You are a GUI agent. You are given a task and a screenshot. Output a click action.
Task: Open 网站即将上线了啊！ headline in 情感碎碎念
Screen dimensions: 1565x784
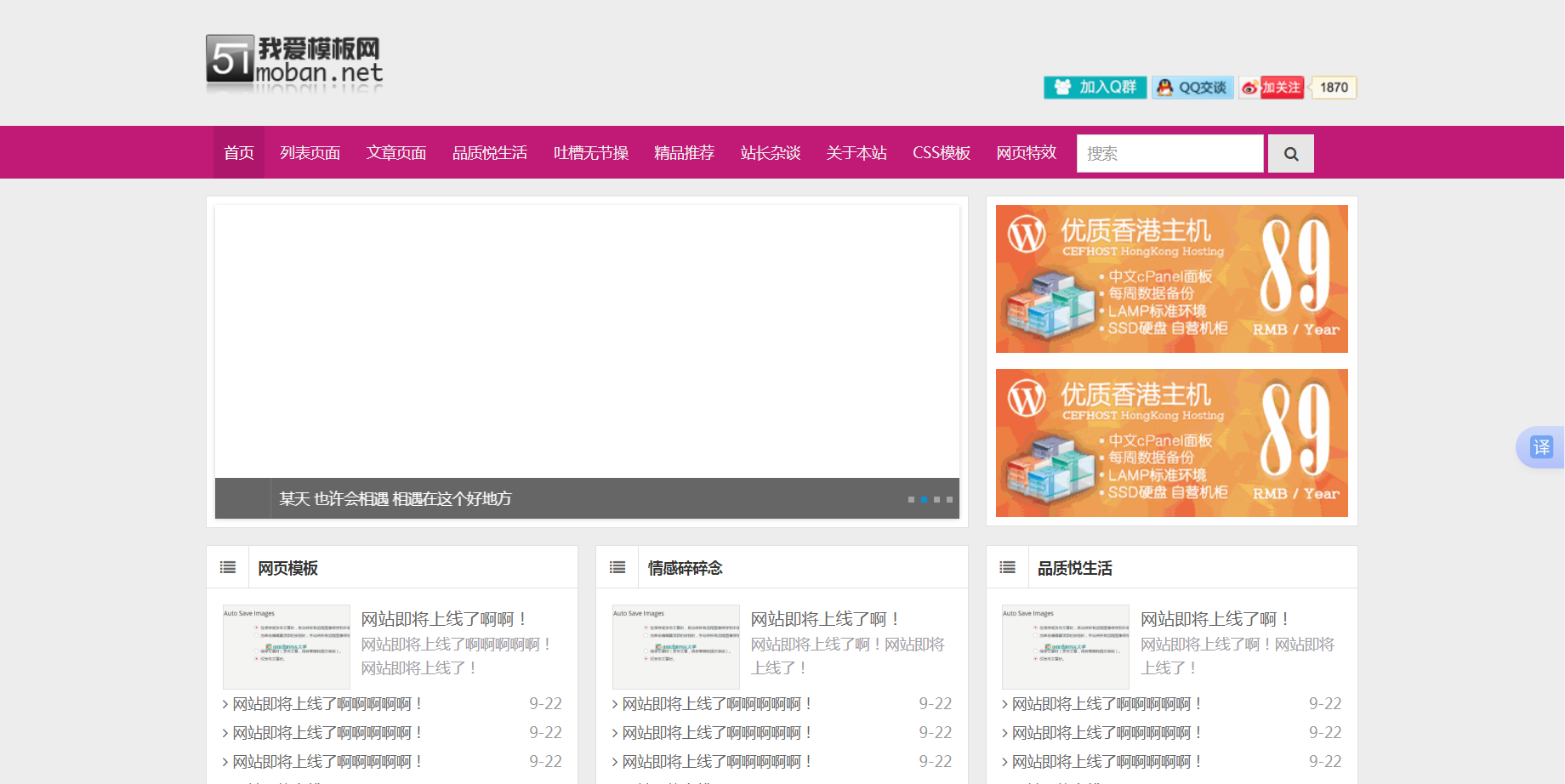tap(824, 619)
